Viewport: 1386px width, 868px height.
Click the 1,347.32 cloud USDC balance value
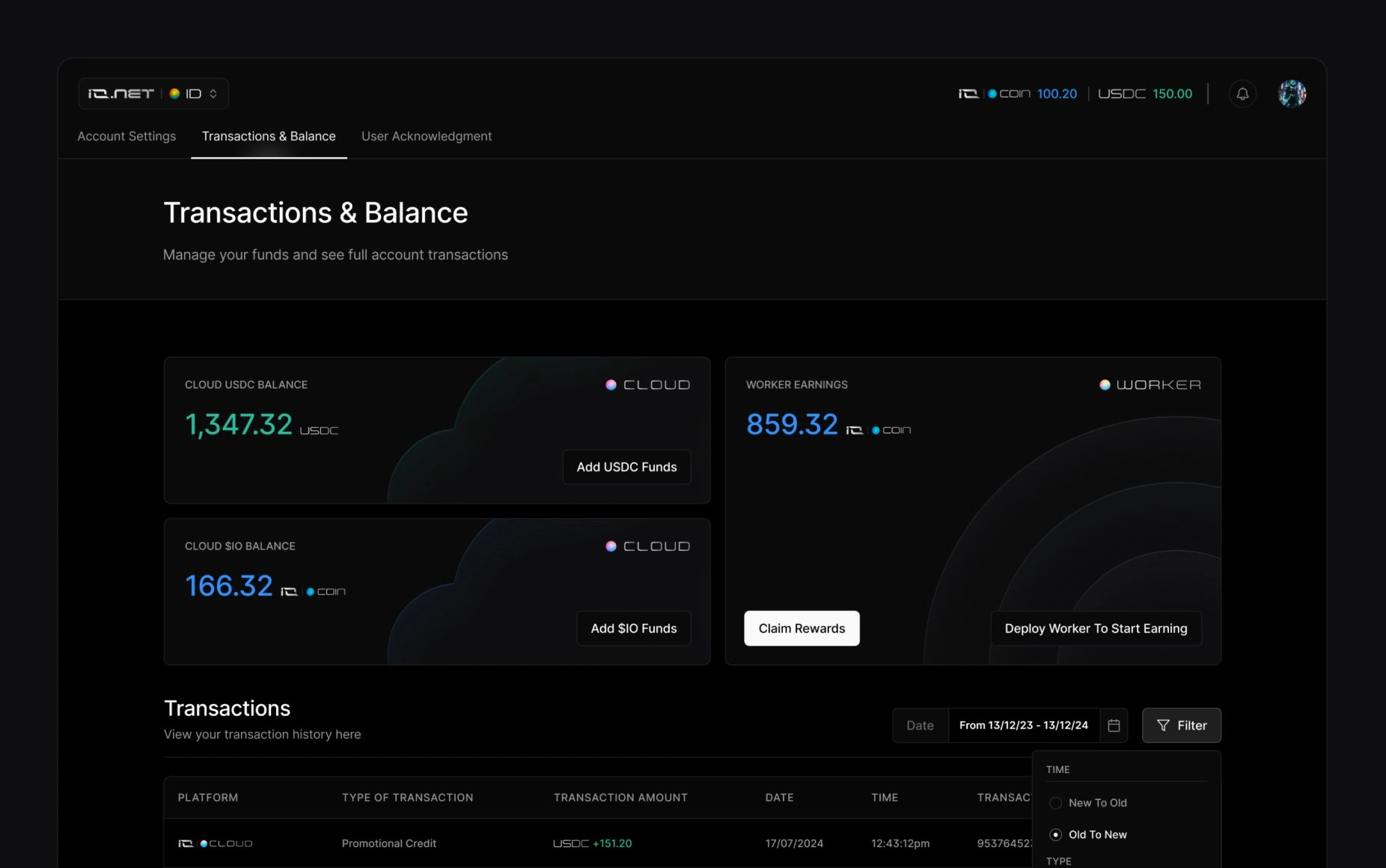[239, 424]
